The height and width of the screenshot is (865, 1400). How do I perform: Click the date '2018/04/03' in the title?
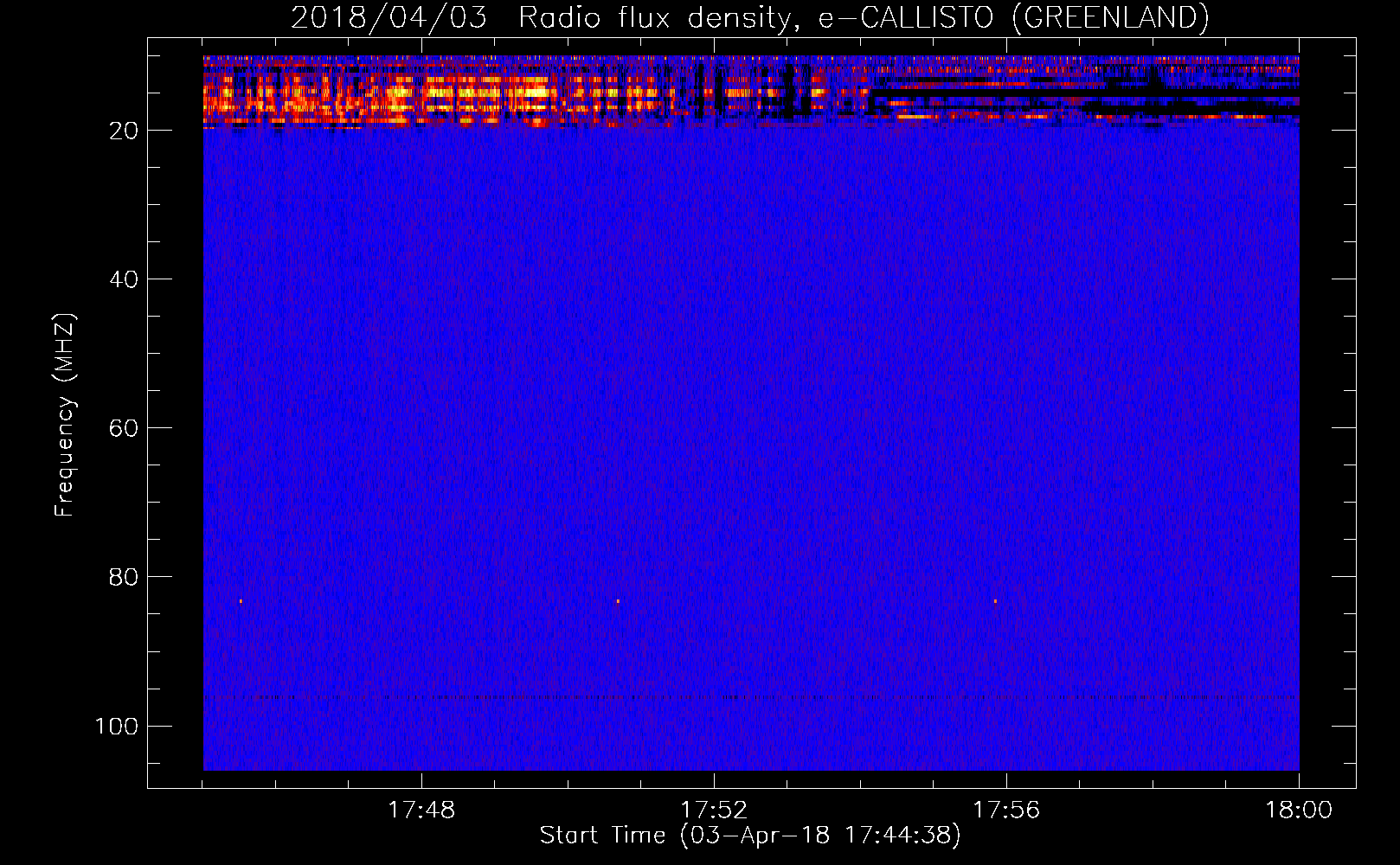coord(389,17)
